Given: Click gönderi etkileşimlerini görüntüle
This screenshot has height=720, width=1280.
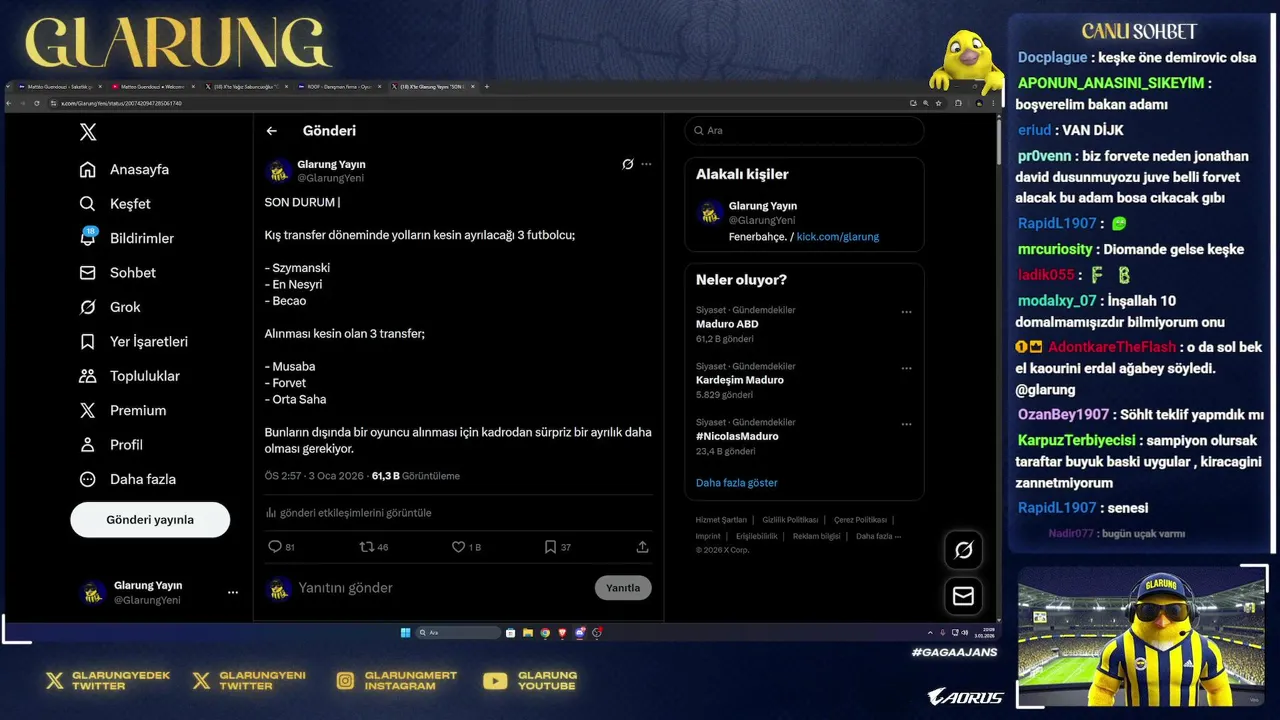Looking at the screenshot, I should [348, 513].
